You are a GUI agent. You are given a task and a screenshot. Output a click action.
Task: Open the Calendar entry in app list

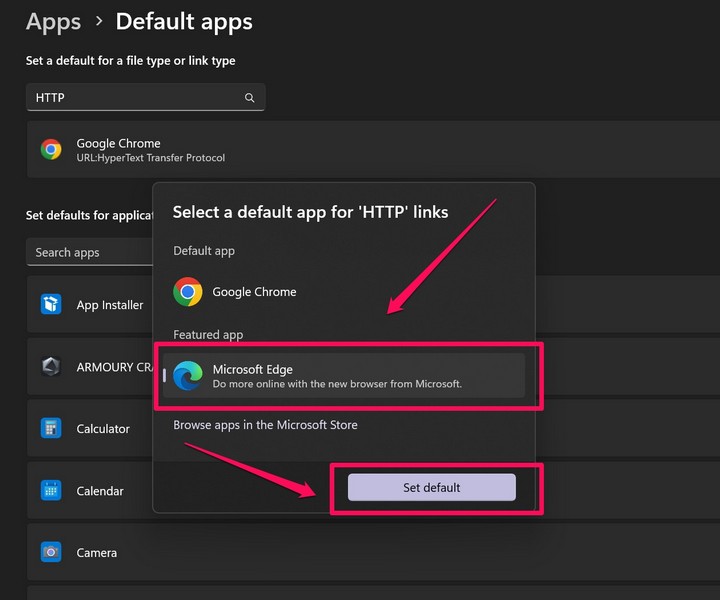[100, 491]
